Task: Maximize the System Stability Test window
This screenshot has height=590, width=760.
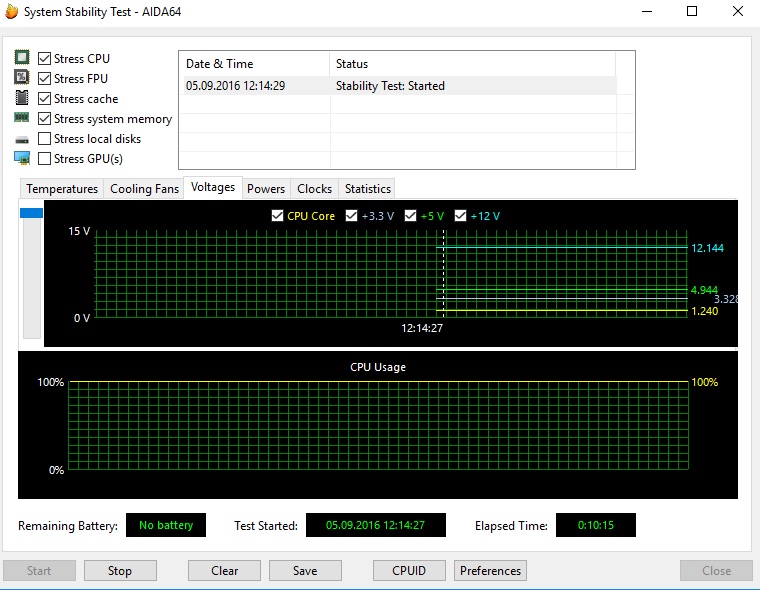Action: pos(692,11)
